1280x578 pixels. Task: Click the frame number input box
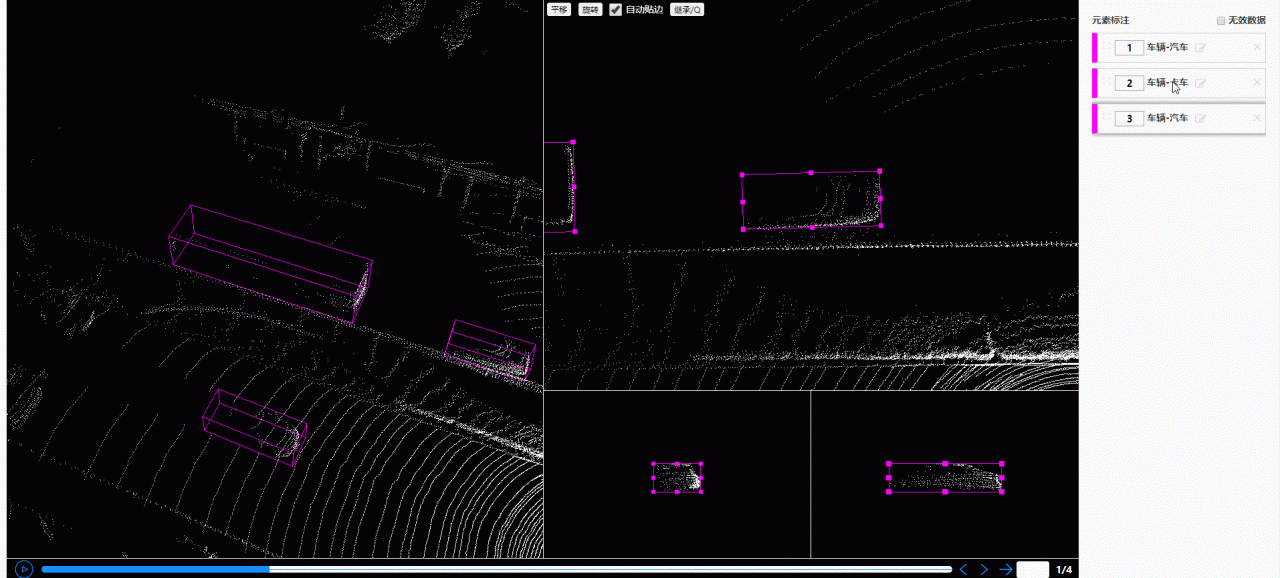1033,570
